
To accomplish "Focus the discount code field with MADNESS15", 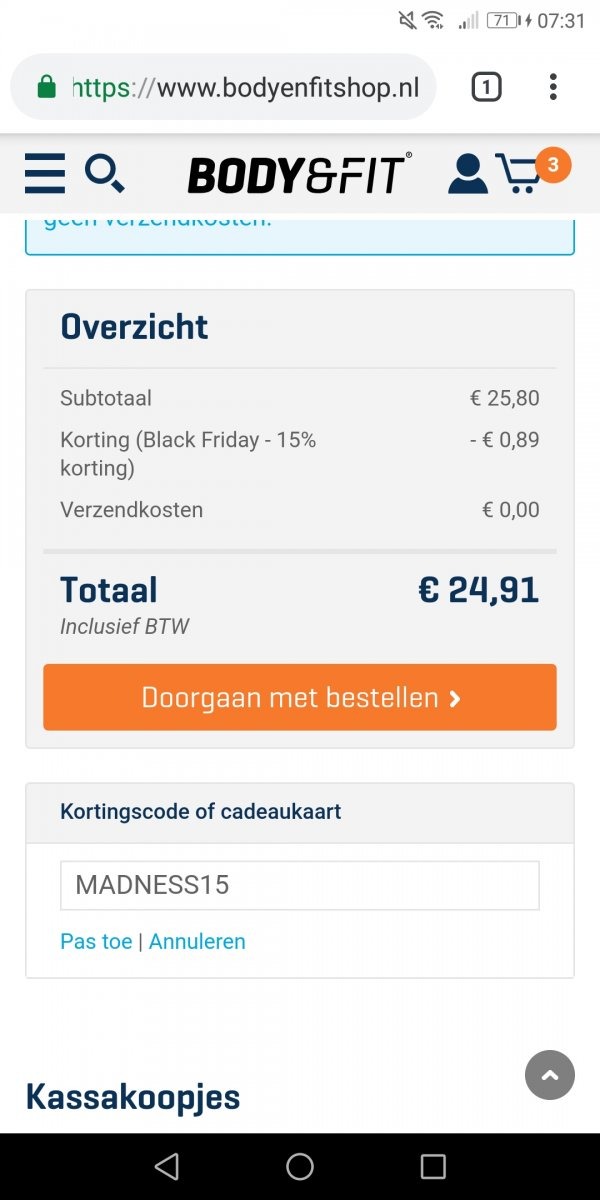I will point(300,885).
